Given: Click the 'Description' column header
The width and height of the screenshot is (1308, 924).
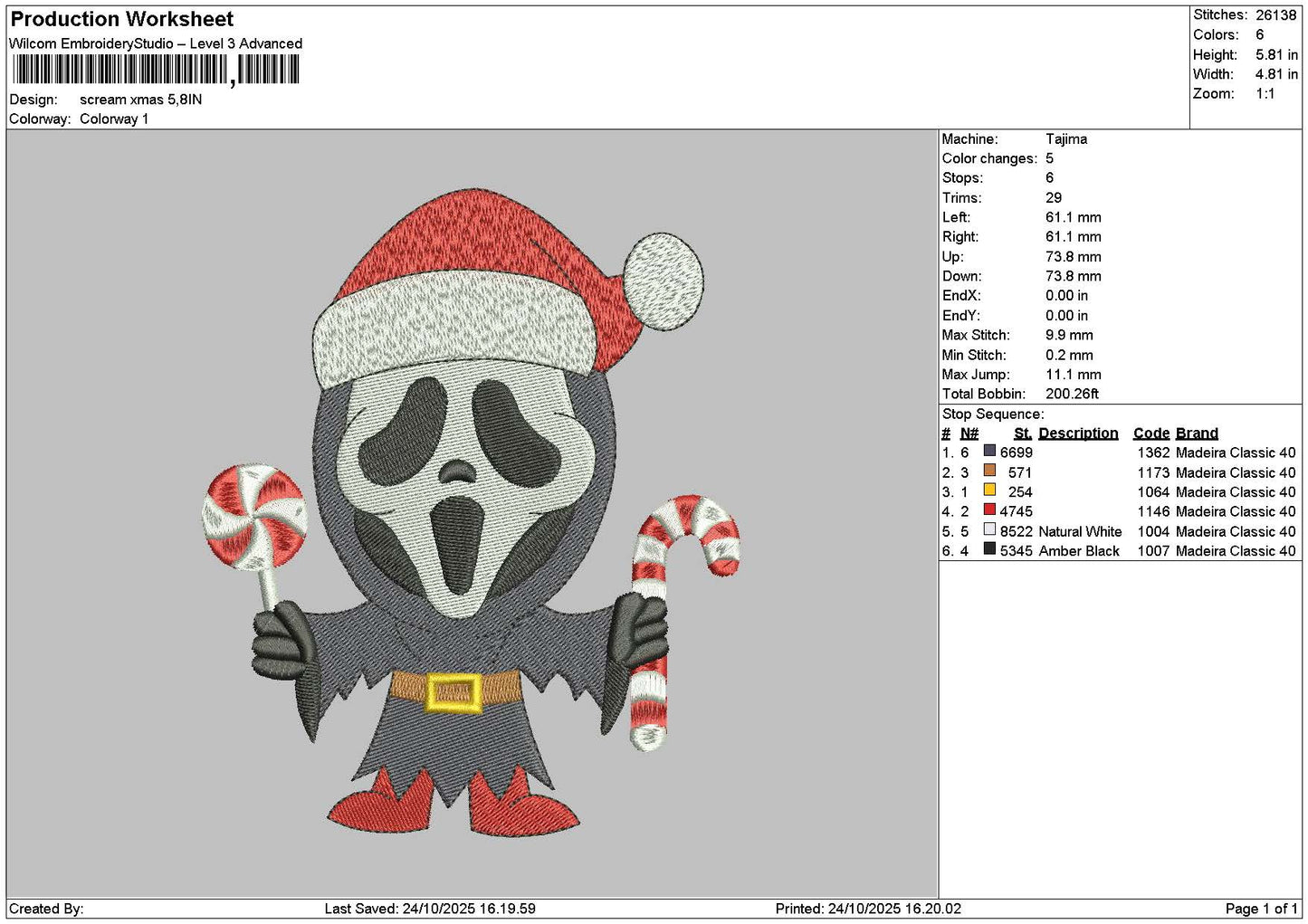Looking at the screenshot, I should (1078, 433).
